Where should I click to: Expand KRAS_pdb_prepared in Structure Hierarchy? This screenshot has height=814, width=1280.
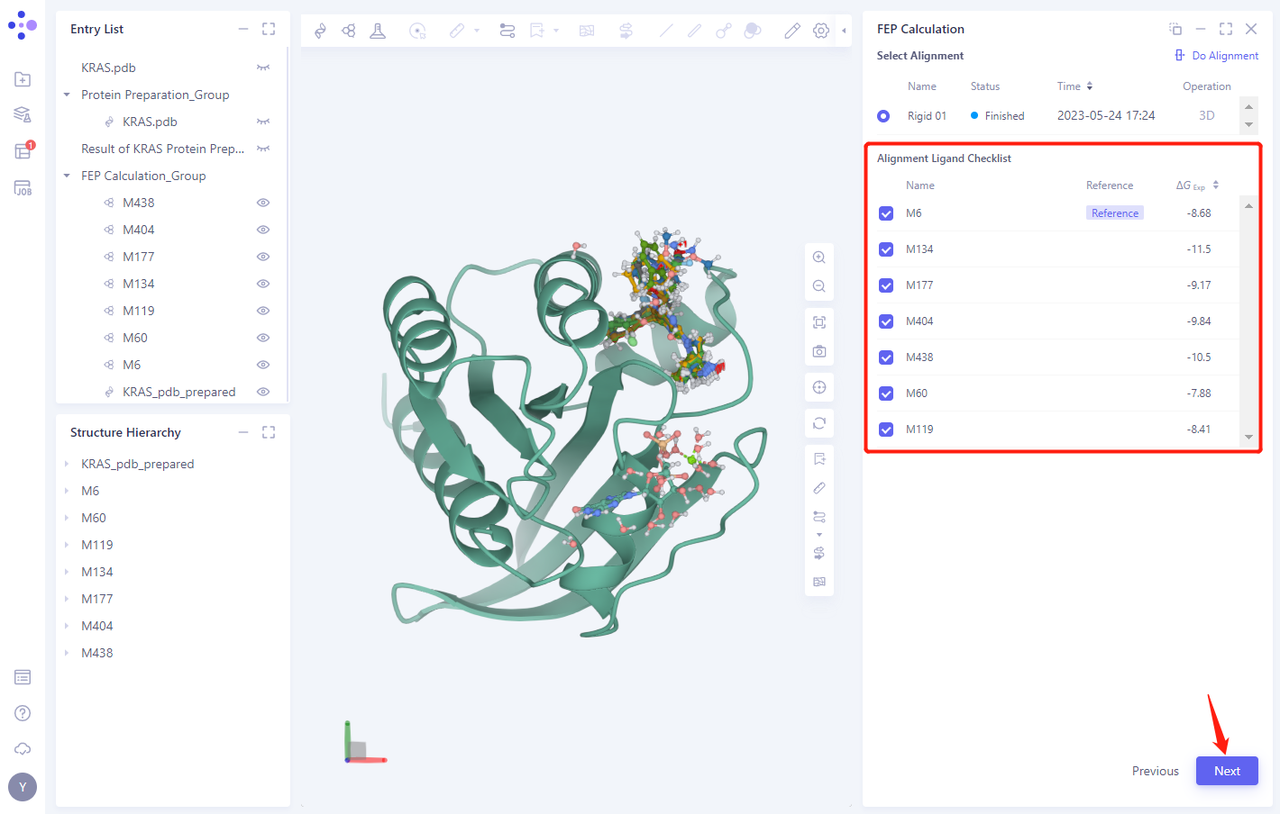tap(67, 464)
